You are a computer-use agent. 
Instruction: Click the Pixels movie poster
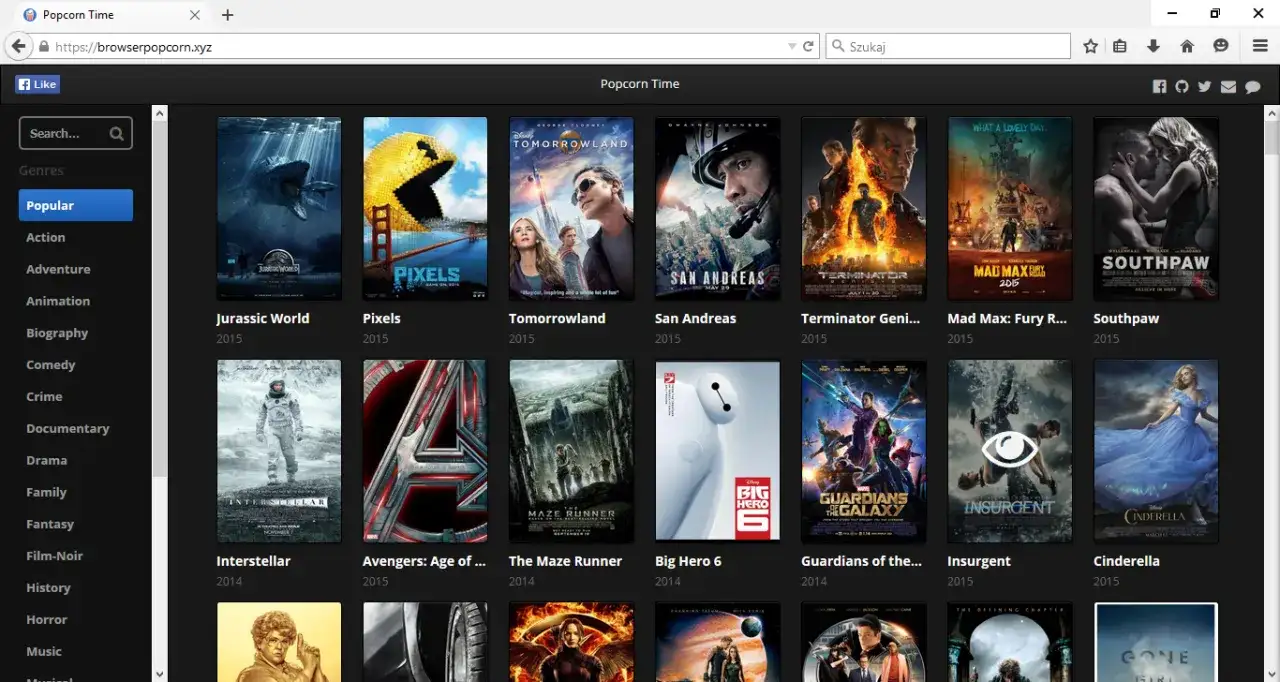pyautogui.click(x=425, y=208)
